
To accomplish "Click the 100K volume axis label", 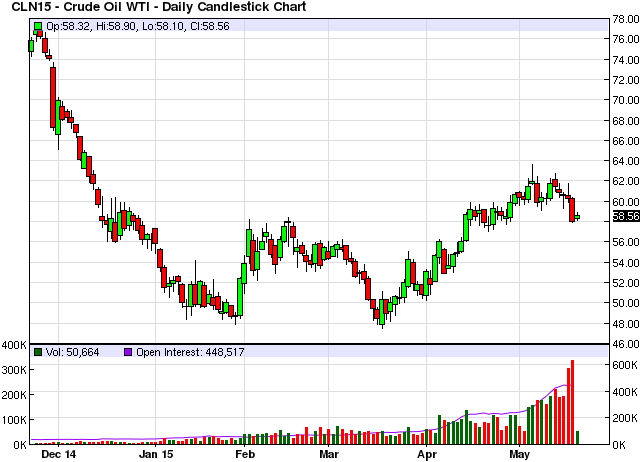I will pyautogui.click(x=14, y=420).
